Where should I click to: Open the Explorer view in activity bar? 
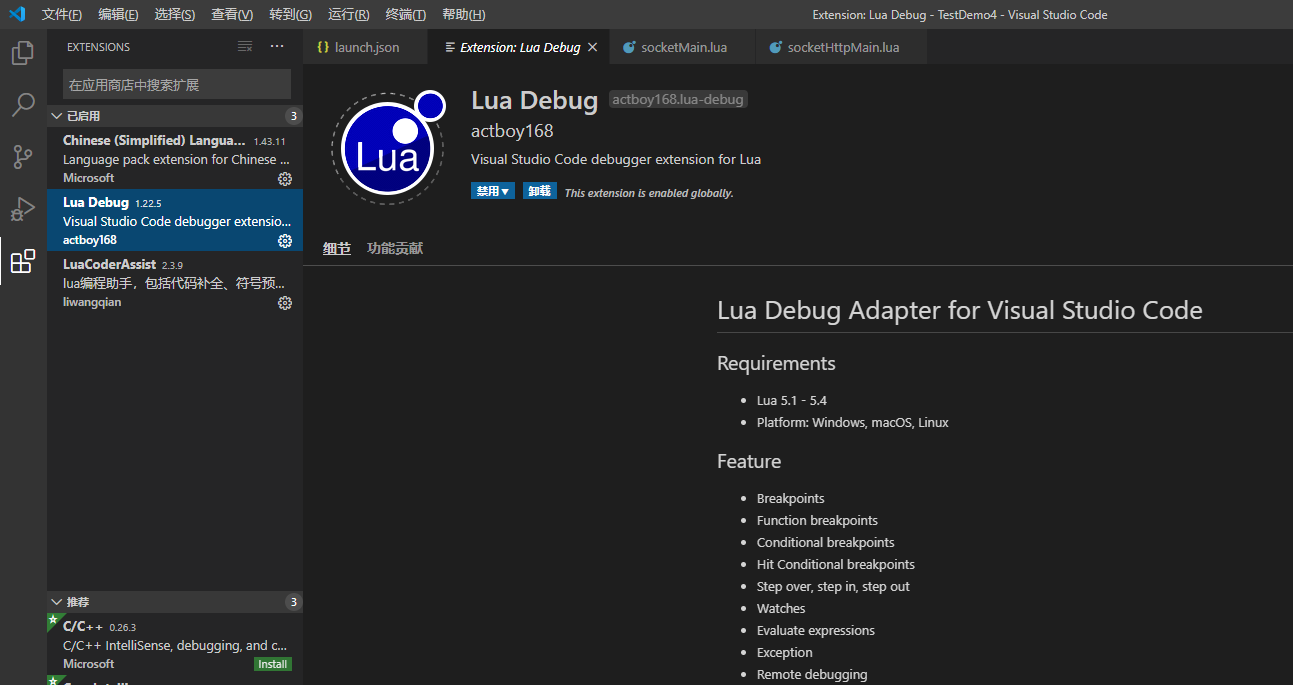tap(23, 53)
